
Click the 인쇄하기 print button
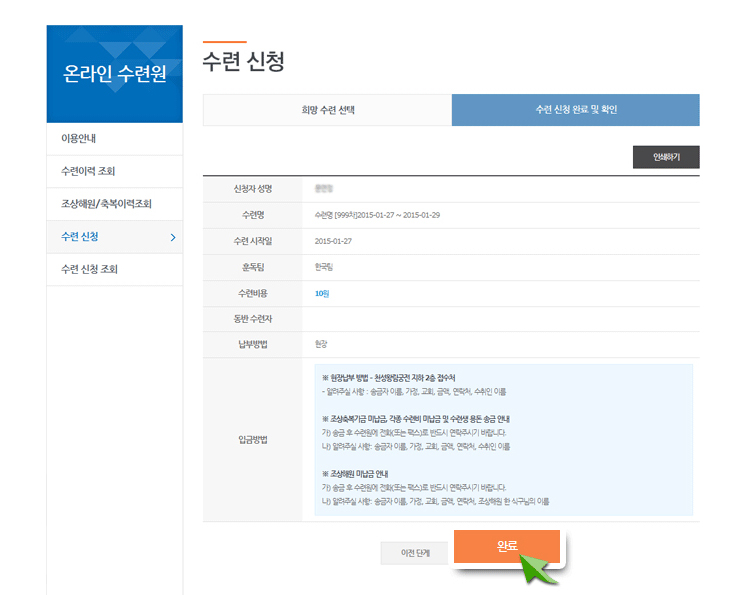(x=666, y=157)
